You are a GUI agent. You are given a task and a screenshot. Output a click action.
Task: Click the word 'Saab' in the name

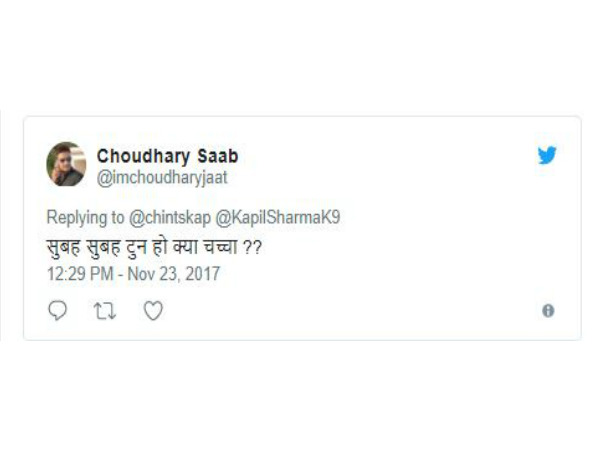(x=218, y=156)
